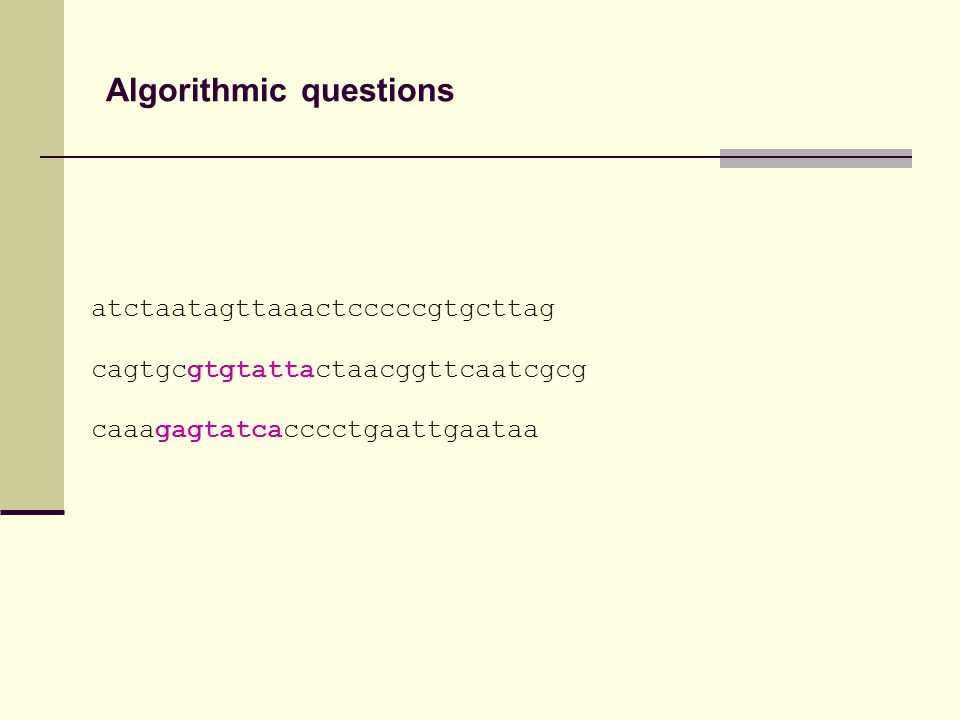Click the suffix ctaacggttcaatcgcg of second sequence
The width and height of the screenshot is (960, 720).
(x=451, y=370)
